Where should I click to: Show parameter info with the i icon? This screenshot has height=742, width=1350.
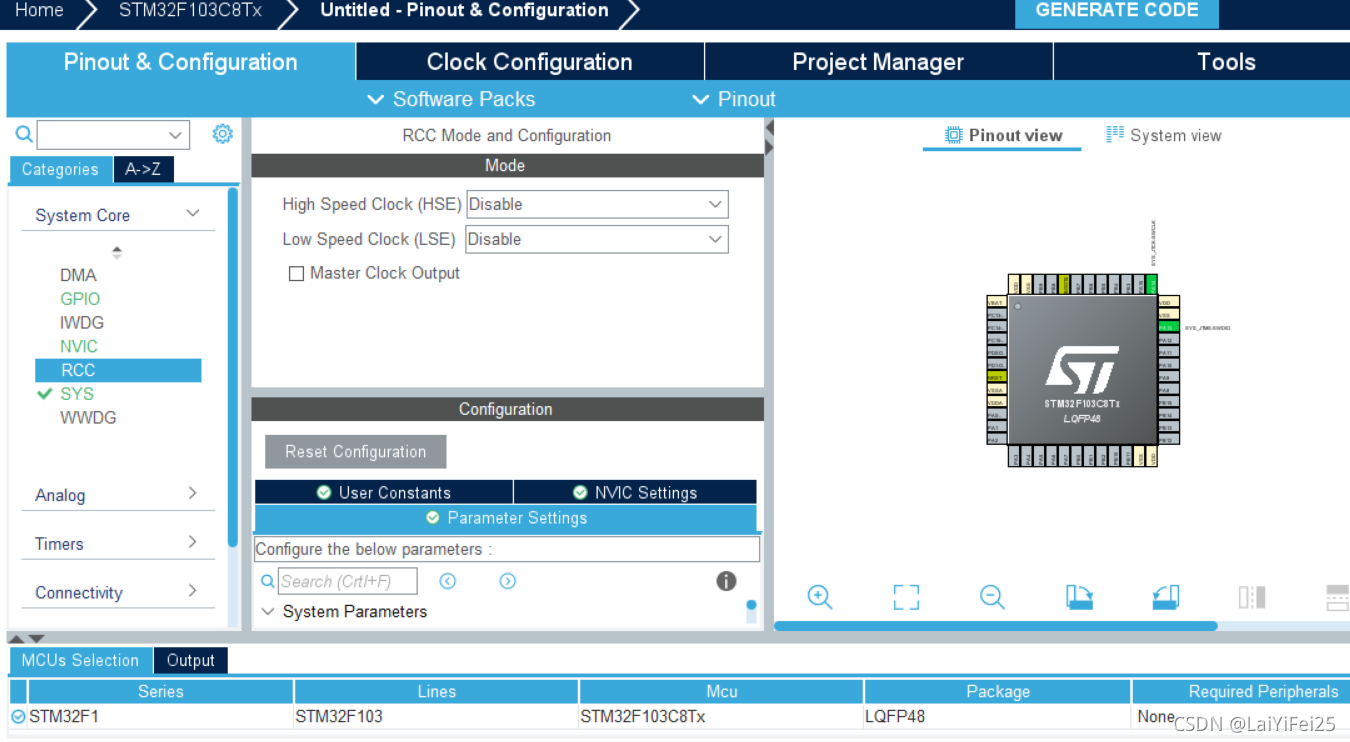(727, 581)
